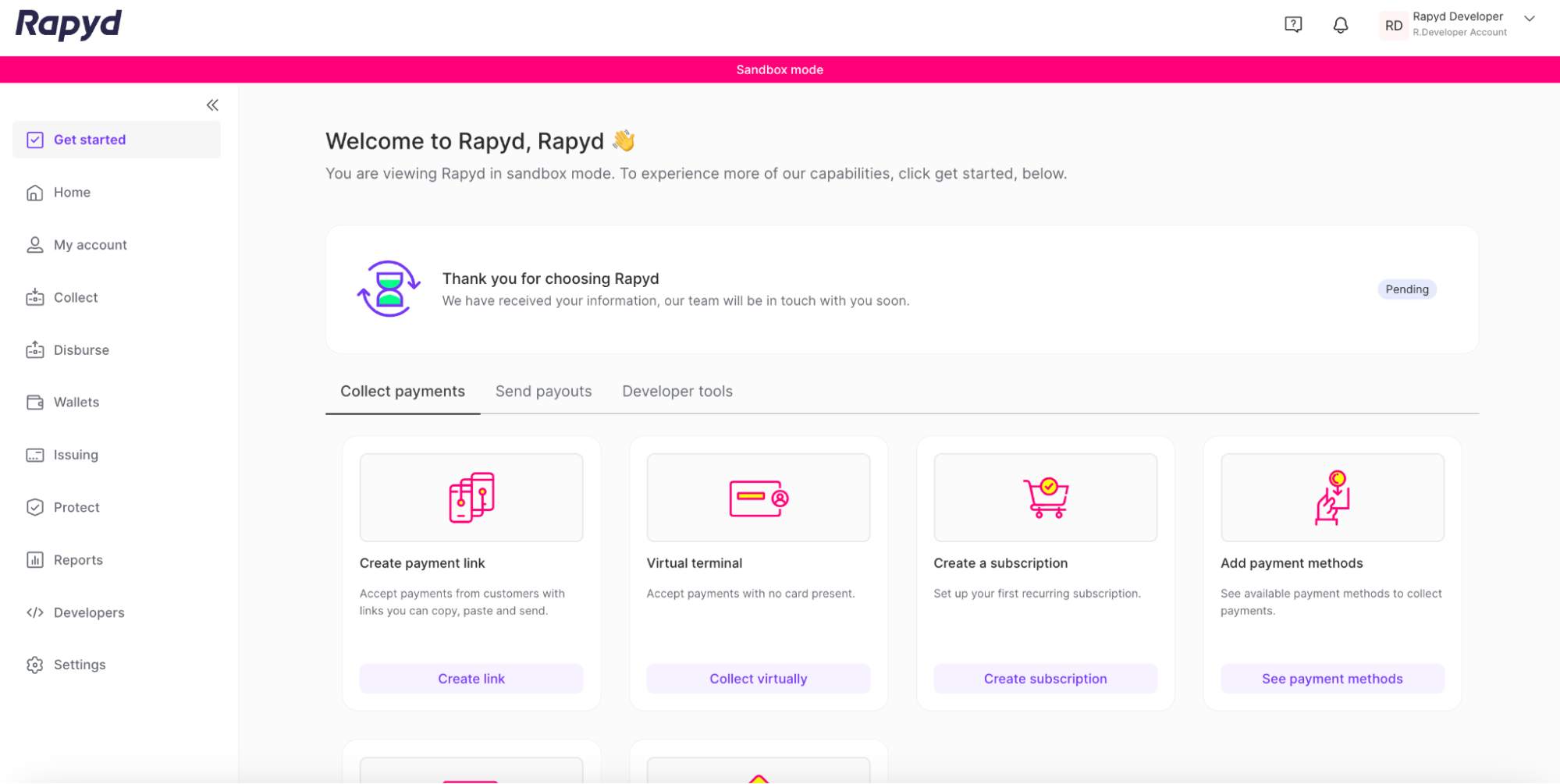Open the Collect section in the sidebar
The height and width of the screenshot is (784, 1560).
pos(75,297)
